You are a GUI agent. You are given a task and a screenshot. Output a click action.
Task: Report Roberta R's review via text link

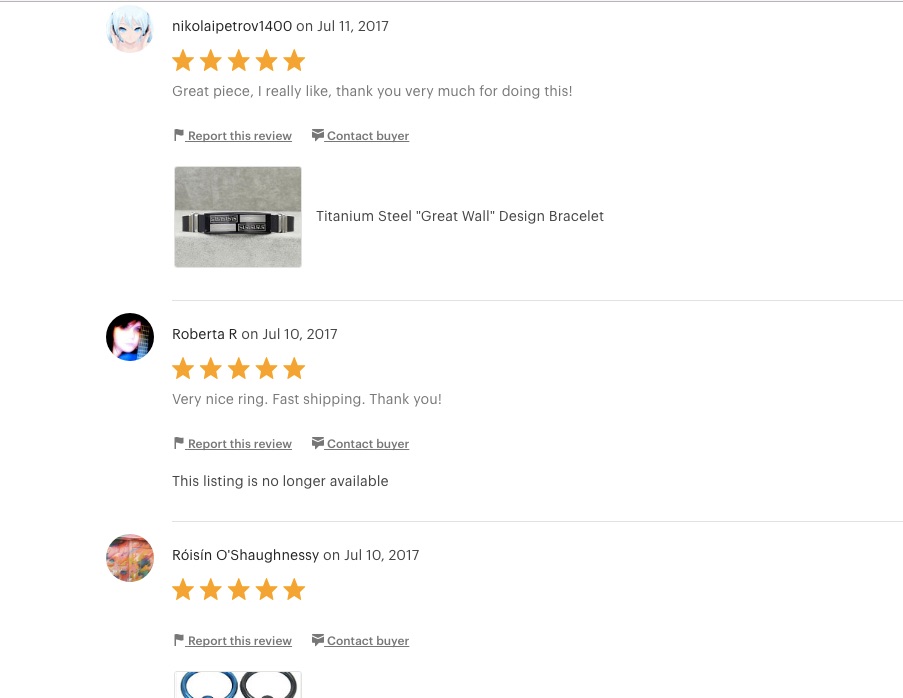240,444
